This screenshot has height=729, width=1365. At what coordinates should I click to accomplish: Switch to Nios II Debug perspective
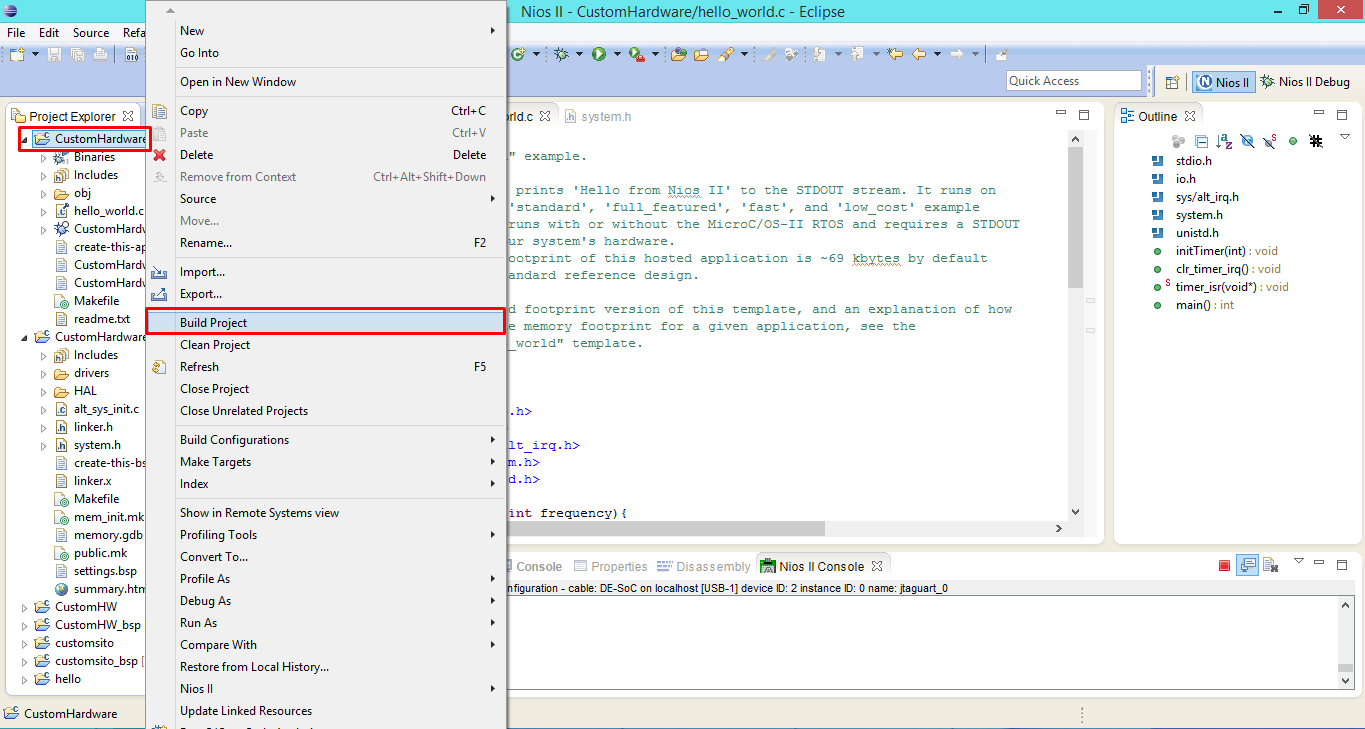pyautogui.click(x=1305, y=82)
